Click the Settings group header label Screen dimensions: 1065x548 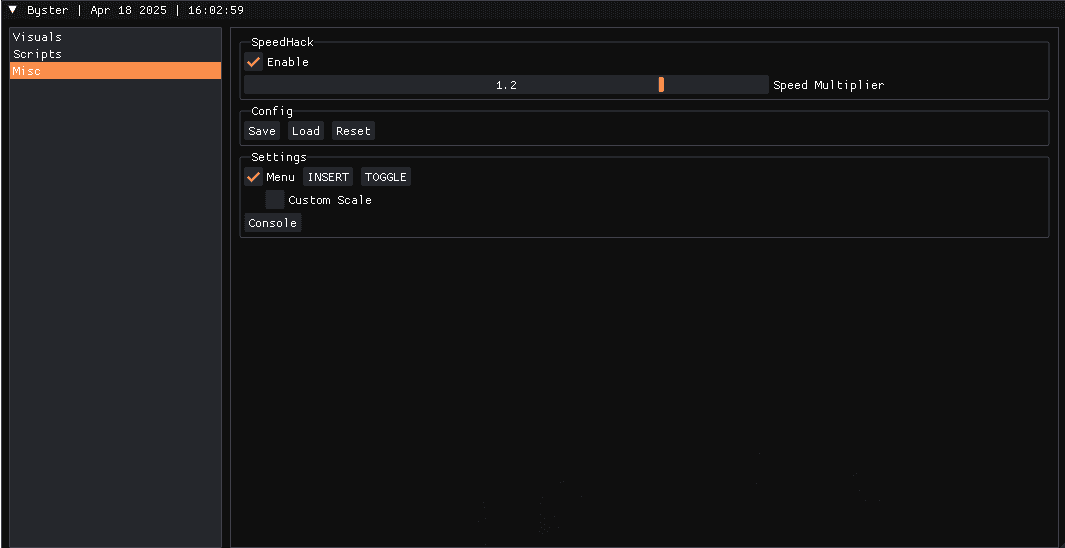tap(278, 157)
